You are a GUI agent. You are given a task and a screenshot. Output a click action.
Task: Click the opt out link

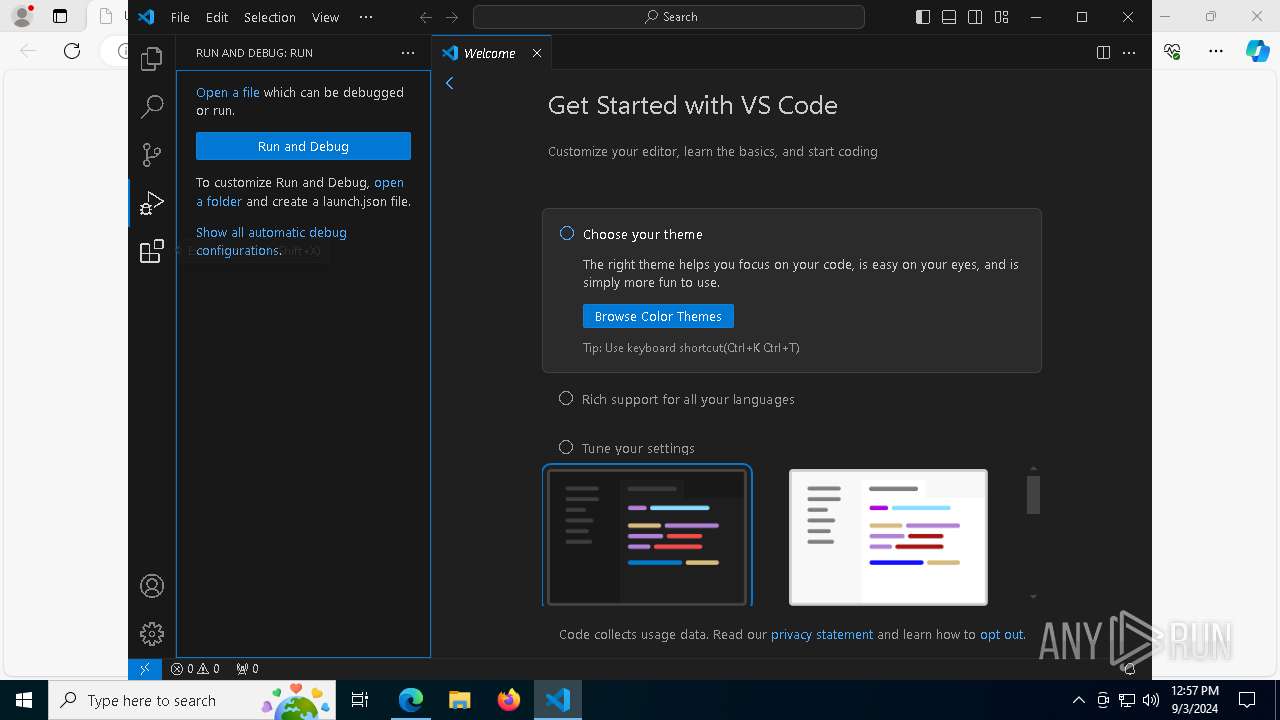tap(1001, 634)
